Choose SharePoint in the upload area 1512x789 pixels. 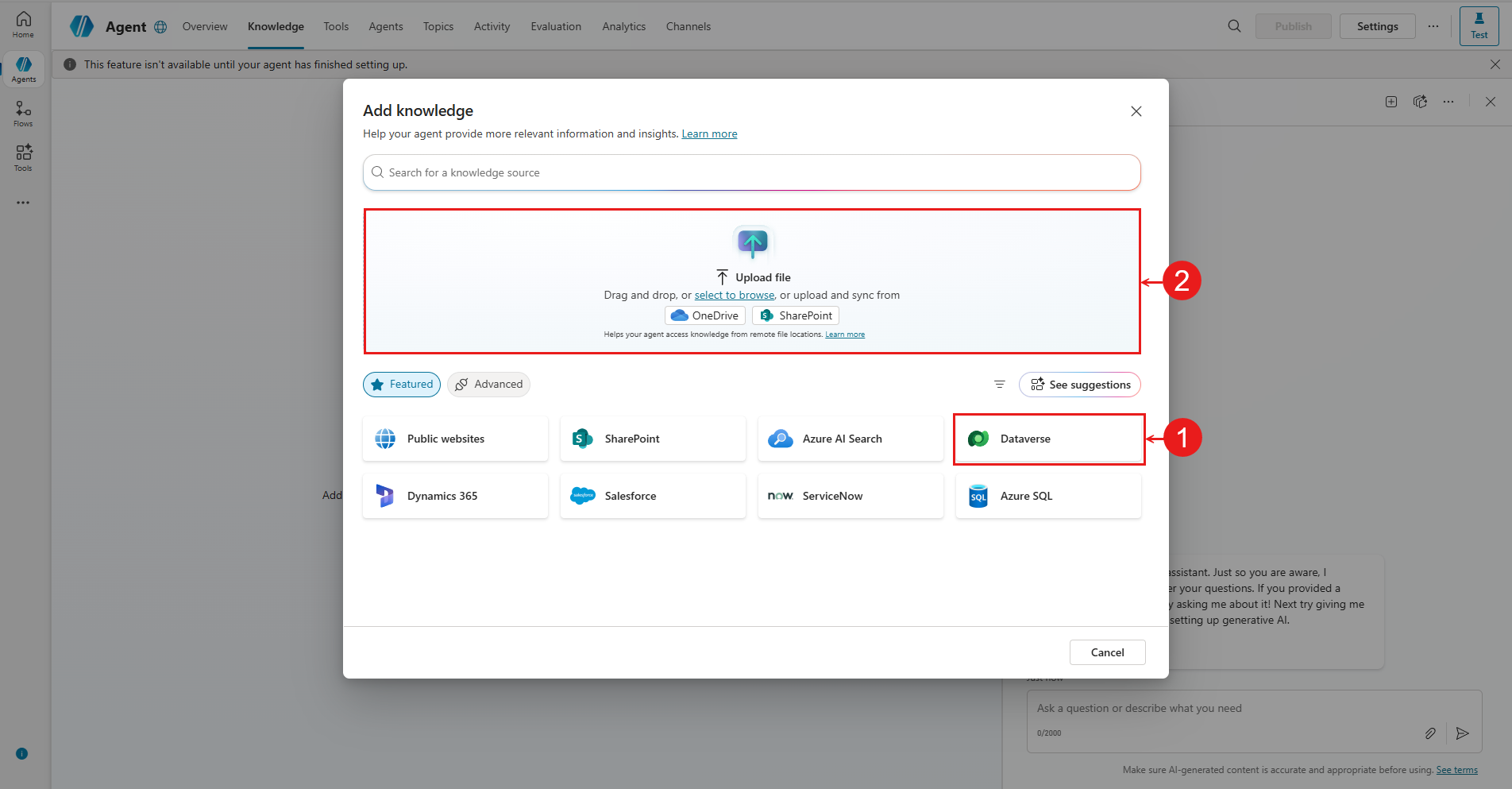click(x=796, y=315)
